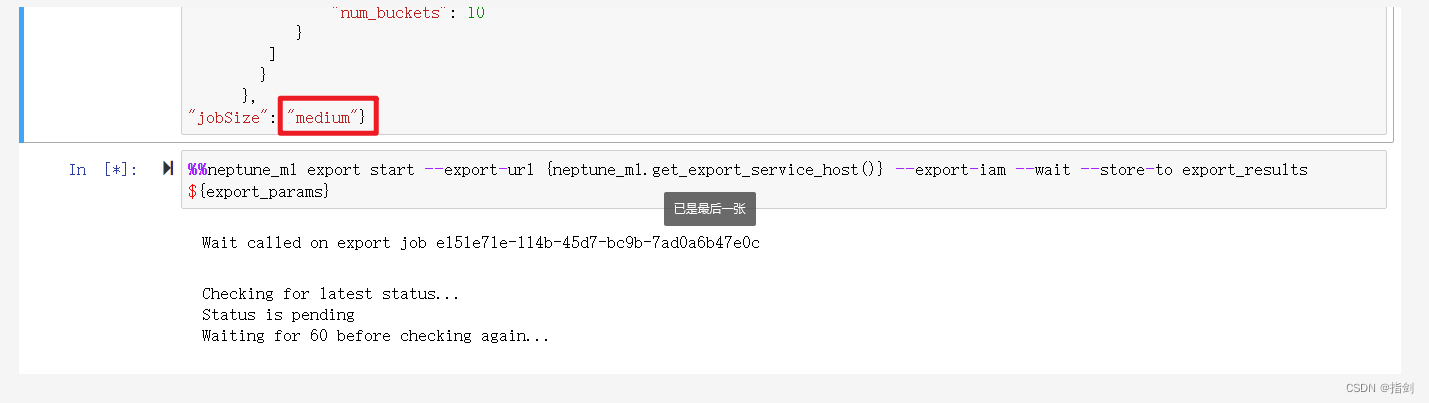
Task: Click the "jobSize" key in the JSON
Action: click(227, 118)
